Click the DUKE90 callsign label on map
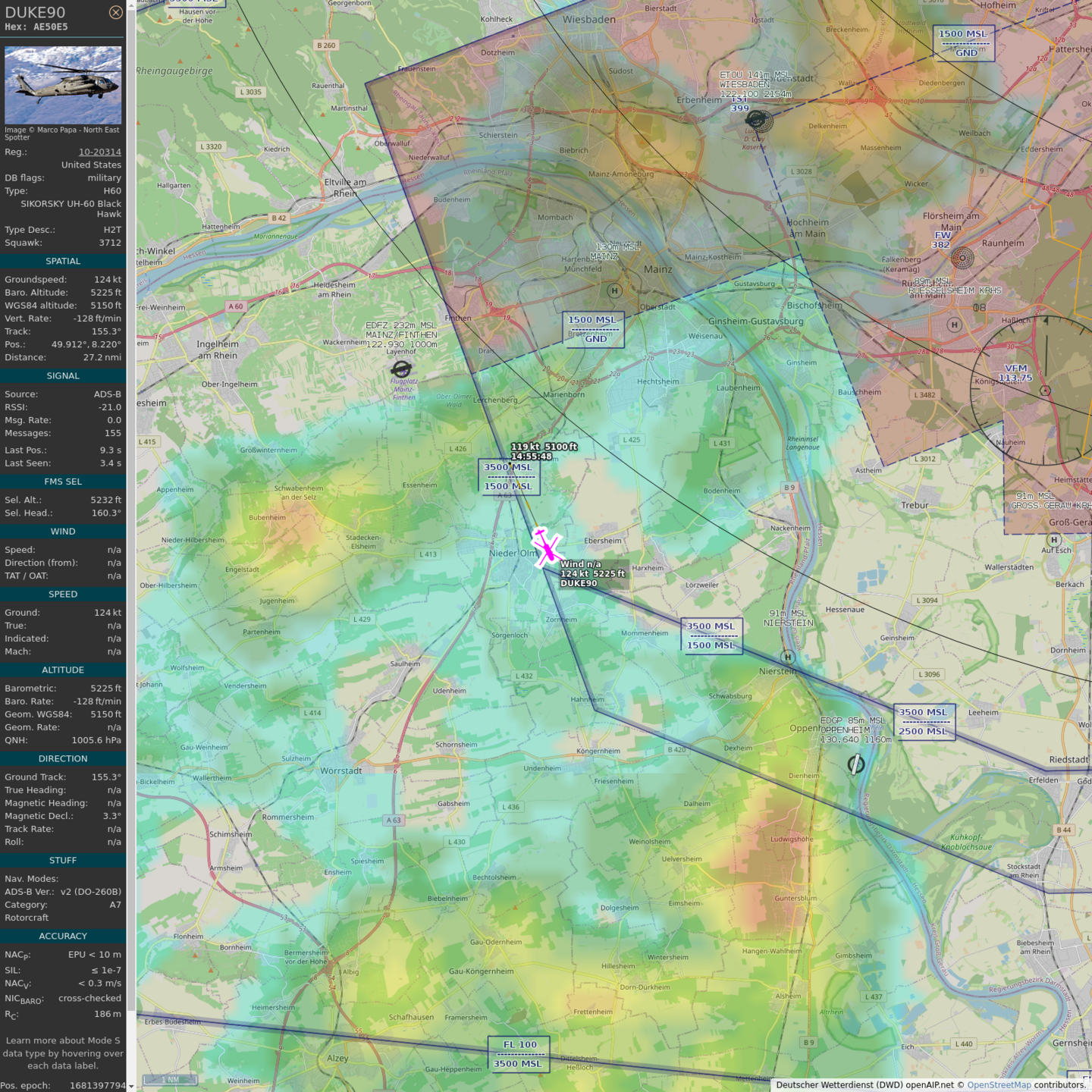The width and height of the screenshot is (1092, 1092). pyautogui.click(x=579, y=583)
